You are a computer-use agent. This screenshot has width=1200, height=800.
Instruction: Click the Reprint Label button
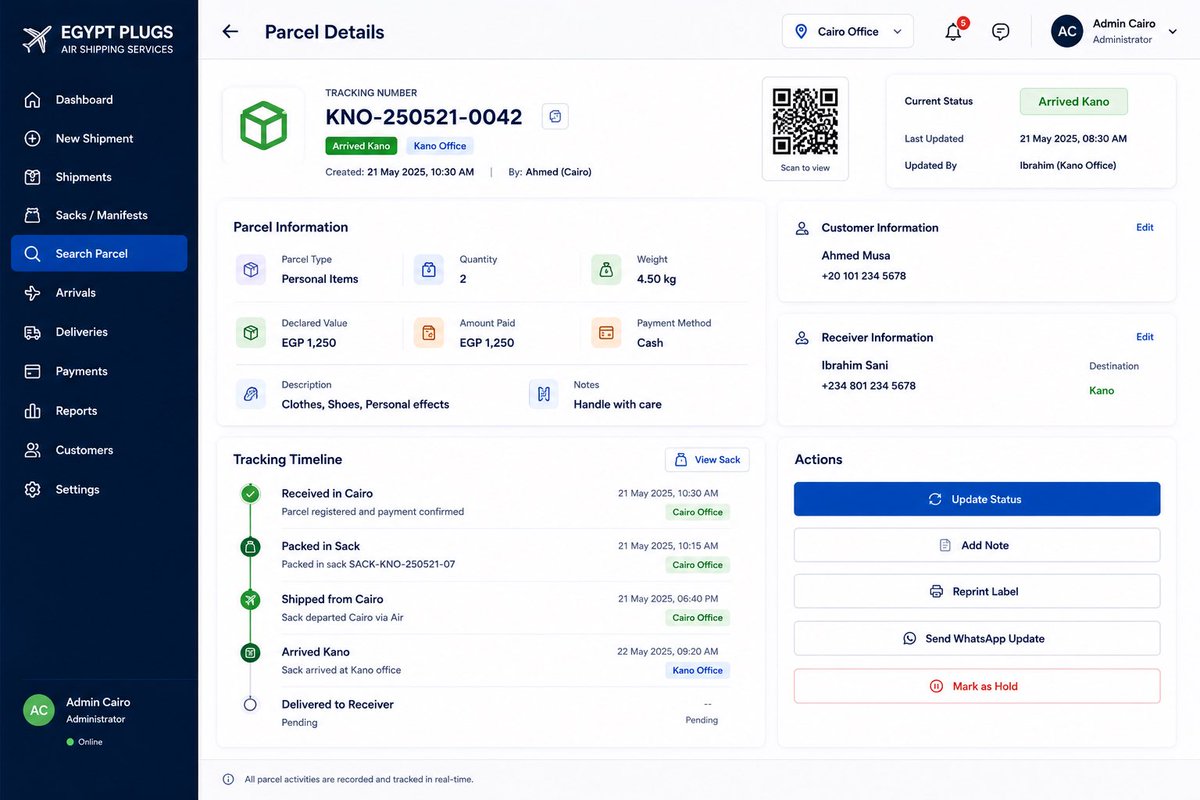977,591
